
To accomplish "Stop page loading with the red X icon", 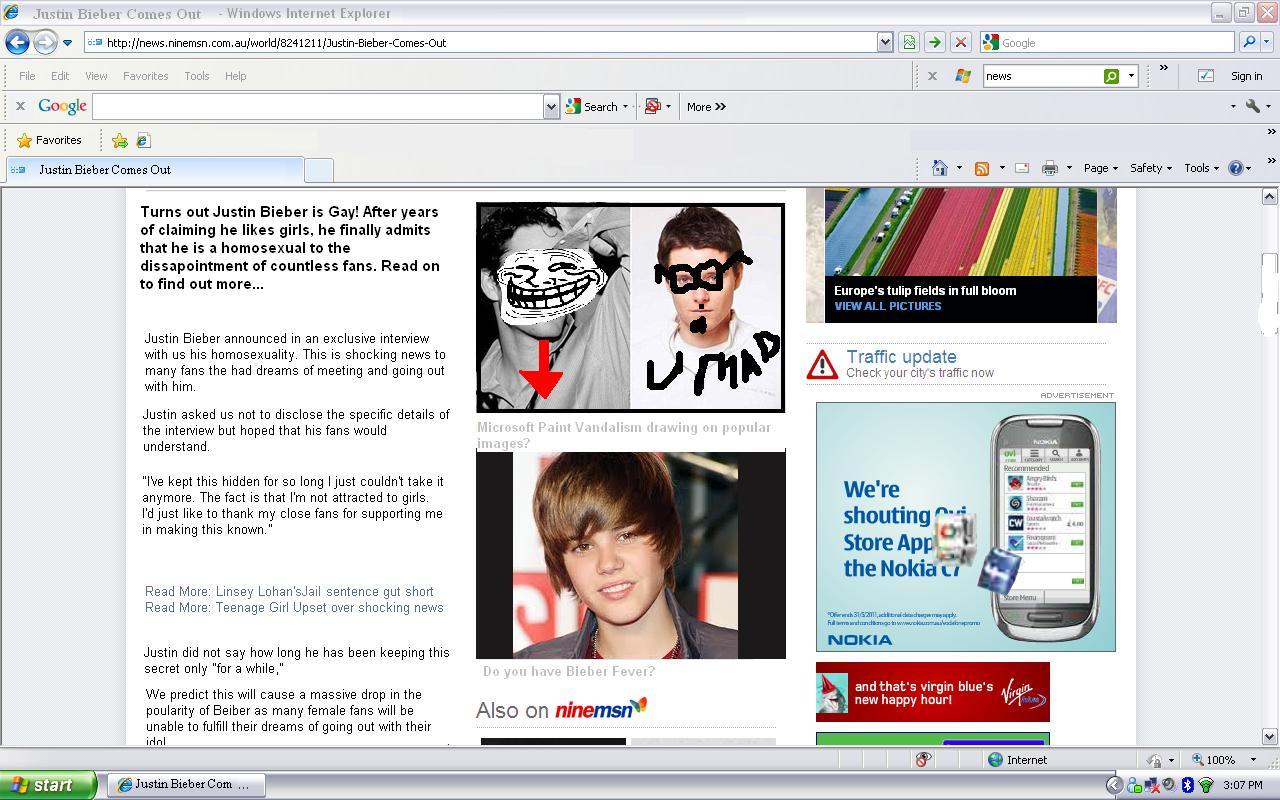I will [x=959, y=42].
